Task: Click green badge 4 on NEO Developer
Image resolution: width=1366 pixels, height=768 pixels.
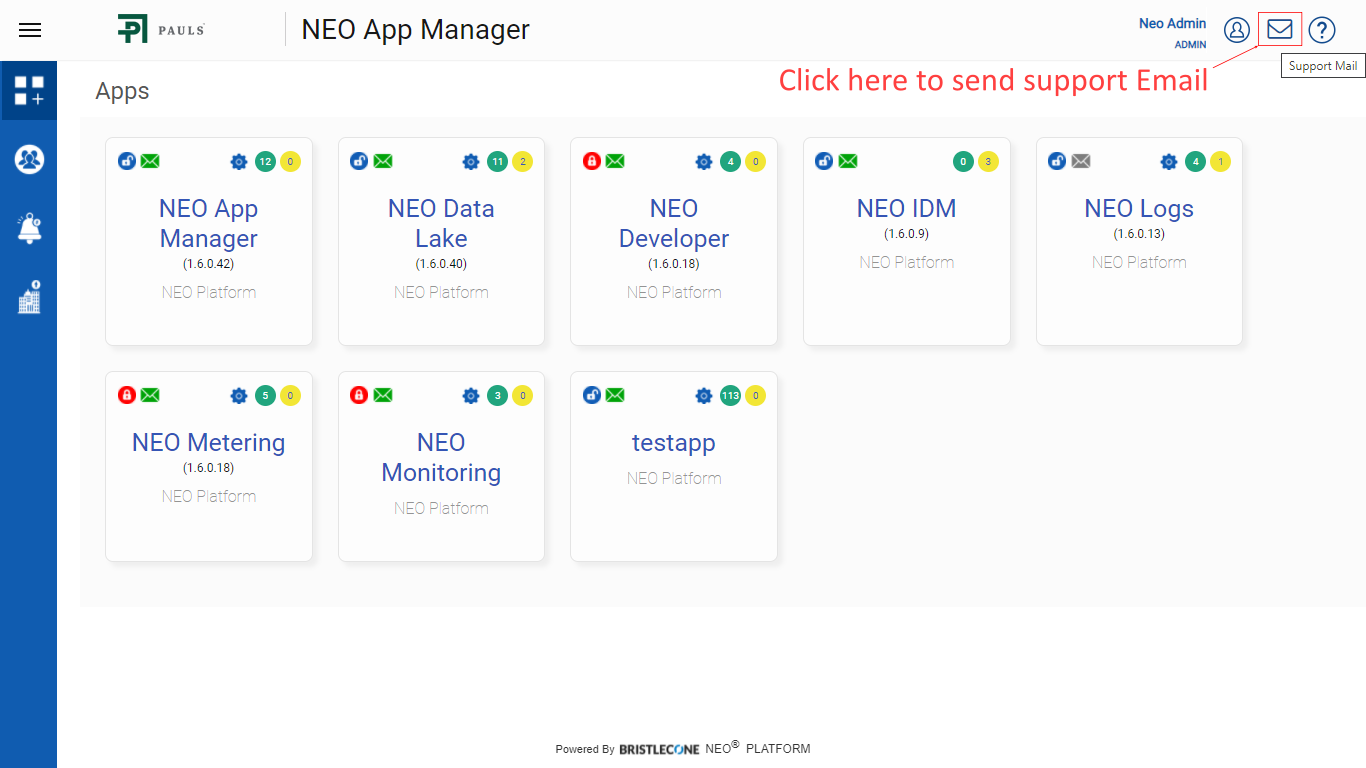Action: coord(730,162)
